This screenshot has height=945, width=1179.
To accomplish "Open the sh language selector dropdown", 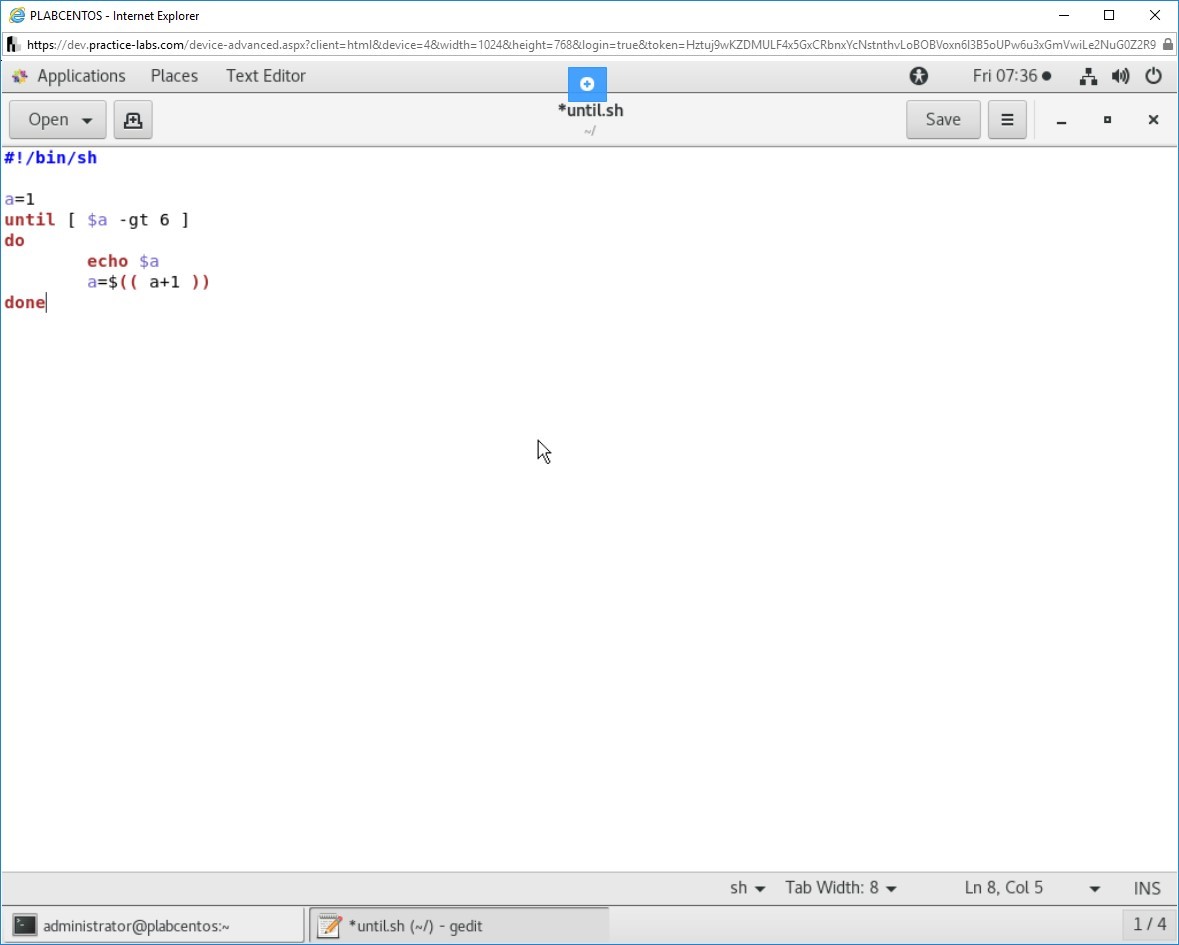I will (x=747, y=888).
